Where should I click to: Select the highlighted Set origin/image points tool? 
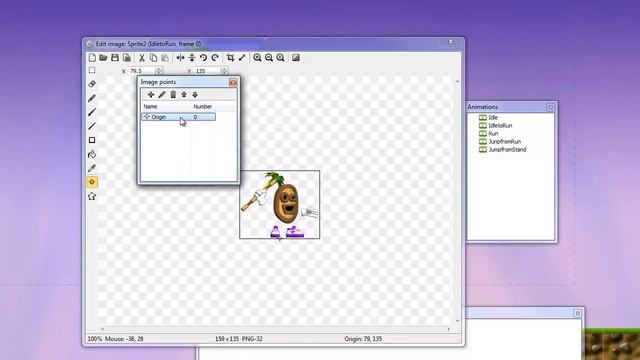pyautogui.click(x=92, y=182)
